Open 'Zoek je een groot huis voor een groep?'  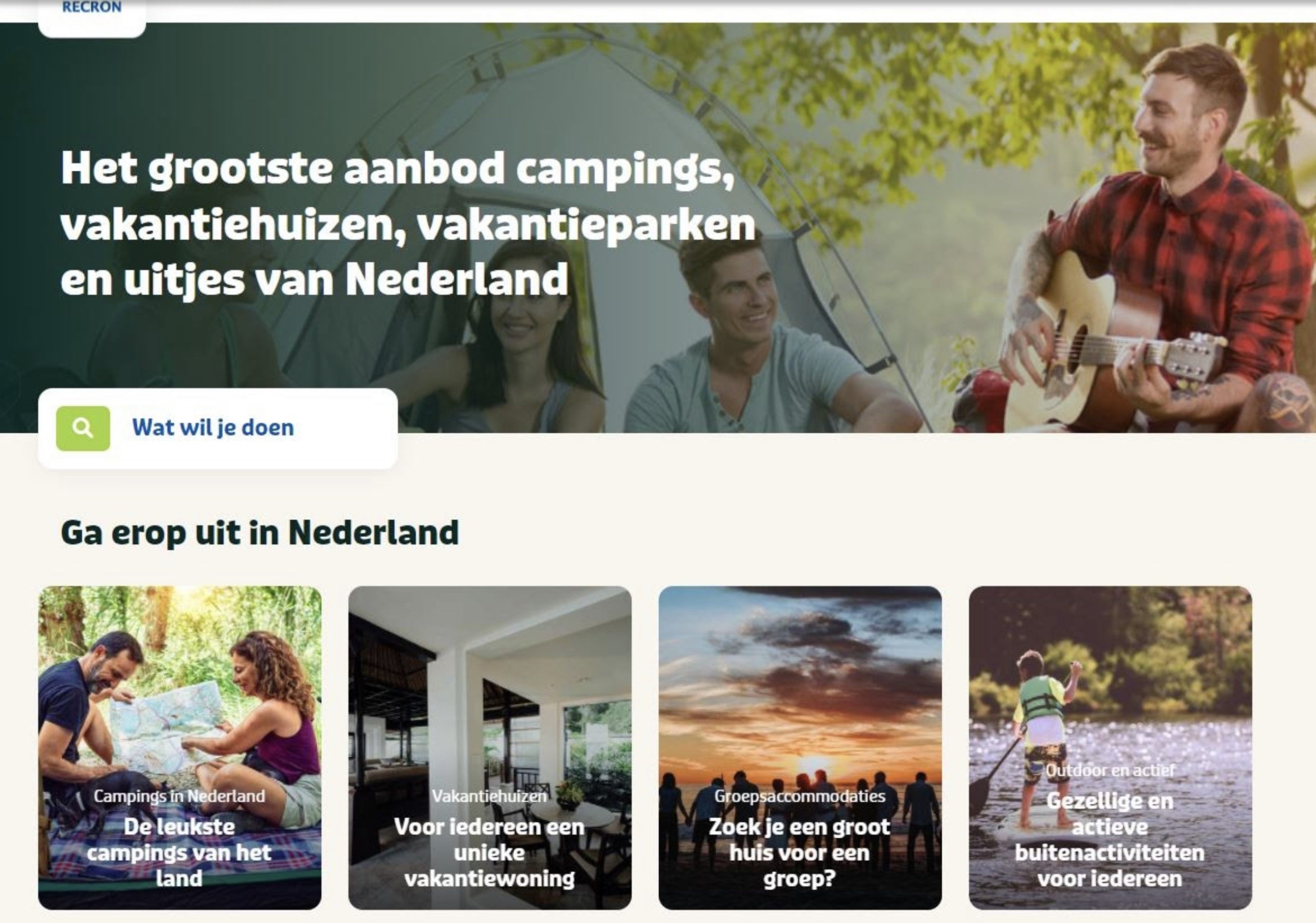tap(799, 853)
